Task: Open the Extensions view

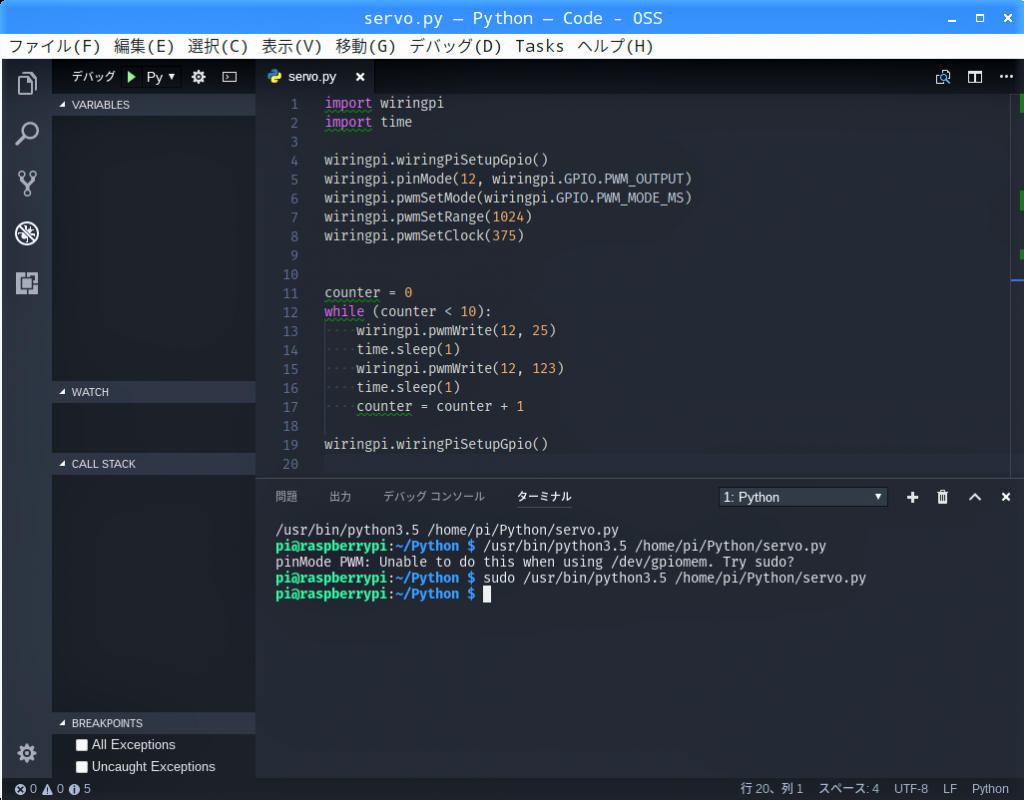Action: pos(27,283)
